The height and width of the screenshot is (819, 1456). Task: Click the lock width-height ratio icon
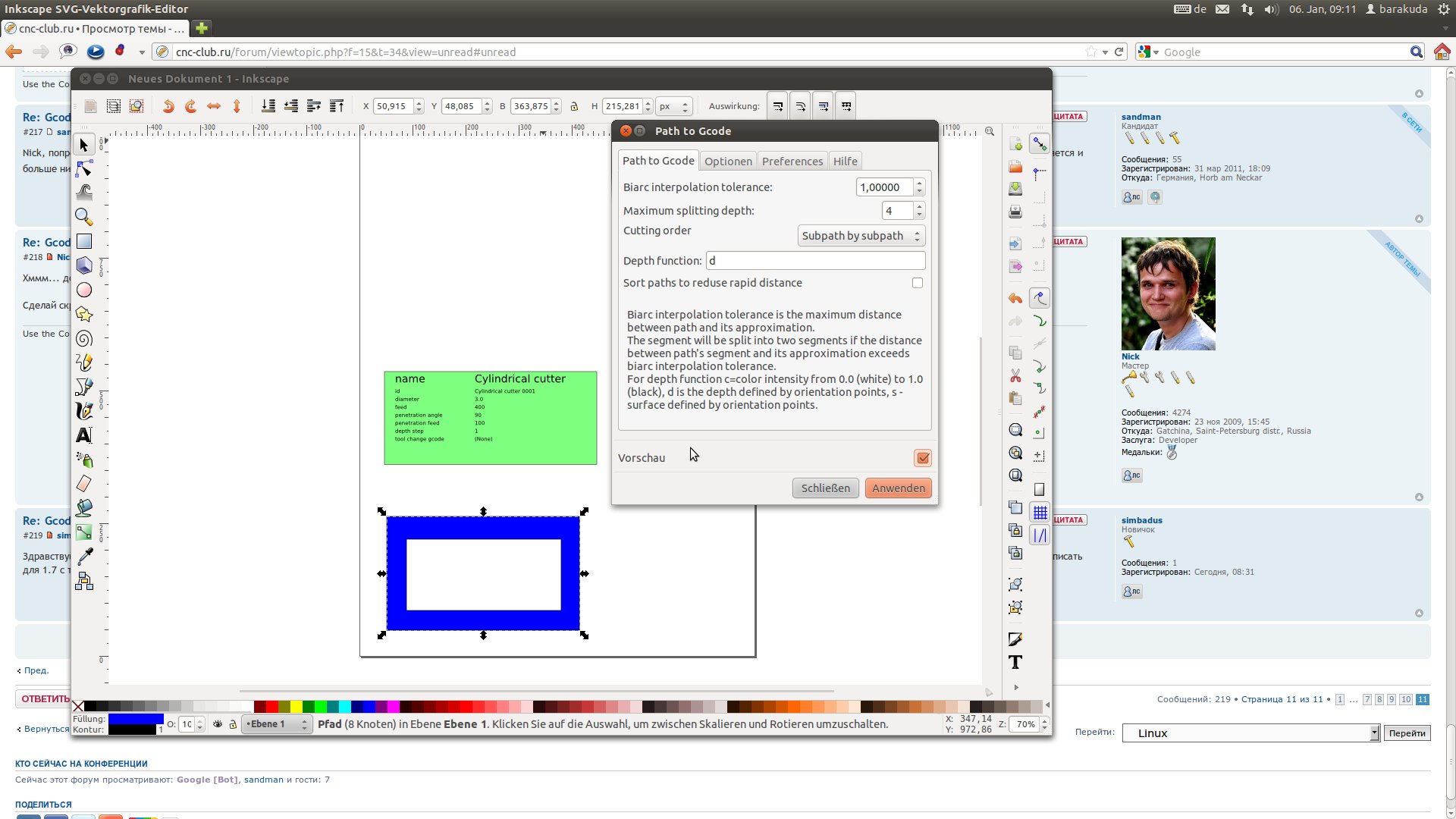(574, 106)
